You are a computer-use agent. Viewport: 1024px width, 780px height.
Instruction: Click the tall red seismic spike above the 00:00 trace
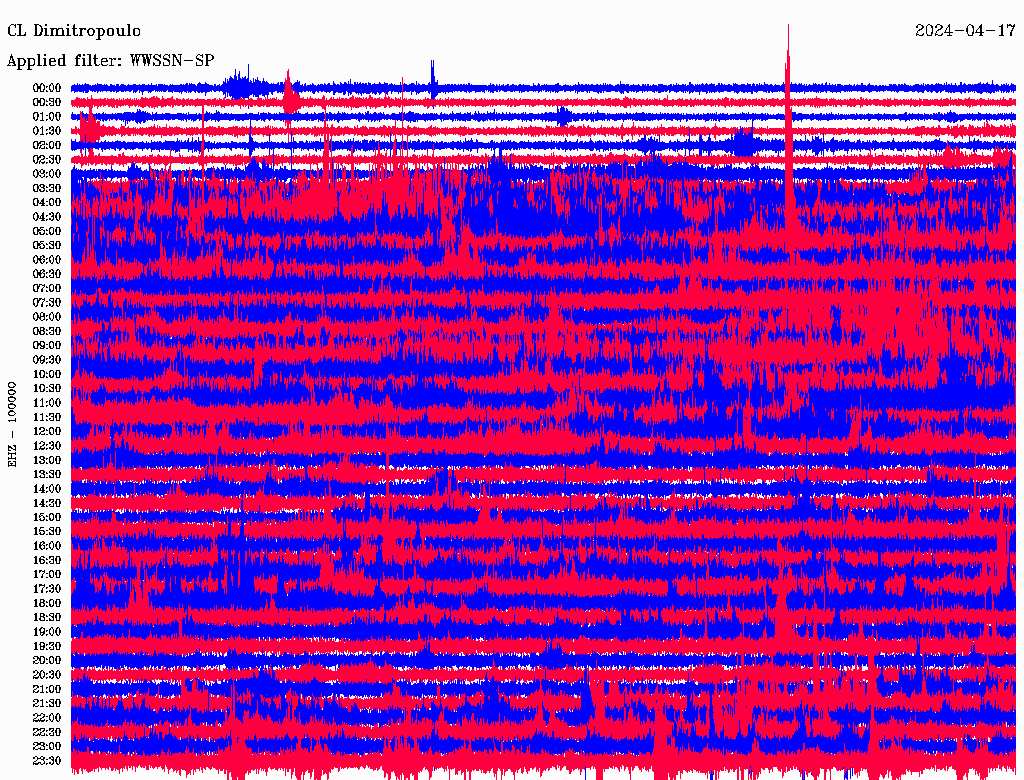(788, 59)
